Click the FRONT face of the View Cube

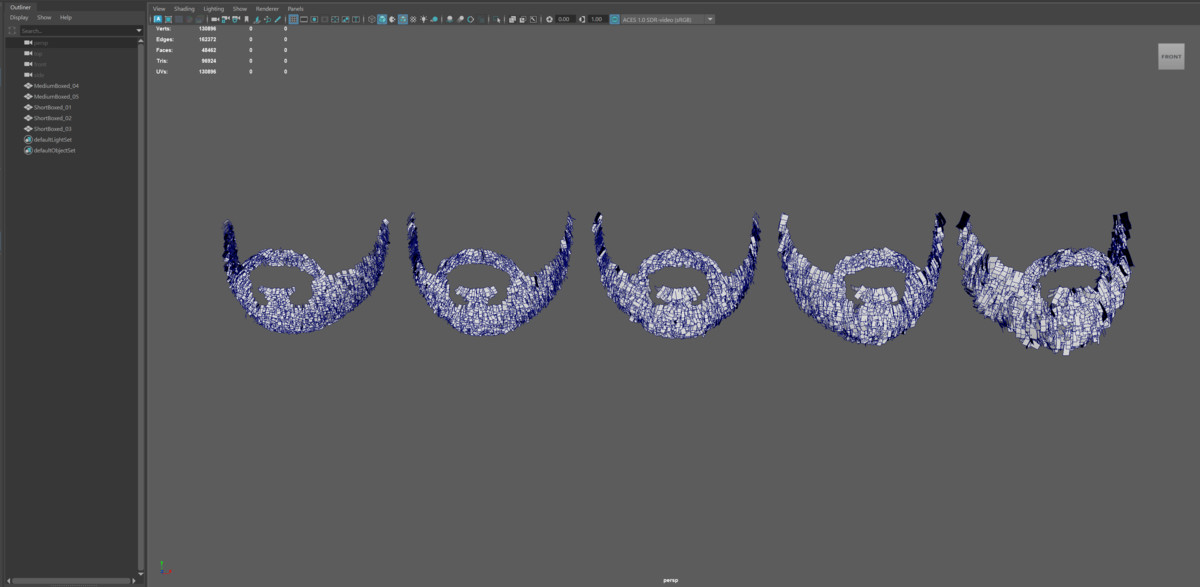1171,56
